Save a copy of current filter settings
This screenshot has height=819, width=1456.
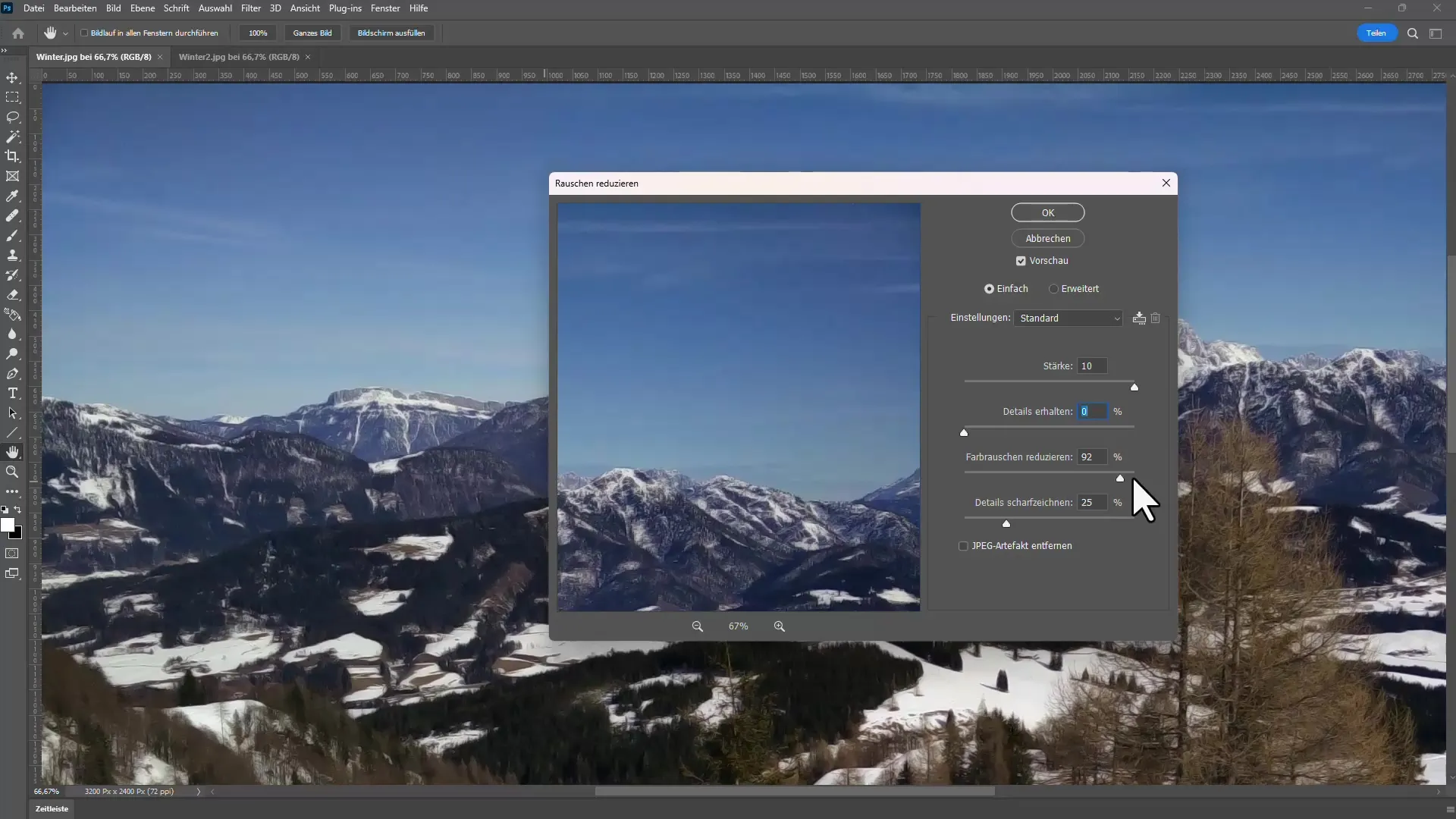coord(1139,318)
